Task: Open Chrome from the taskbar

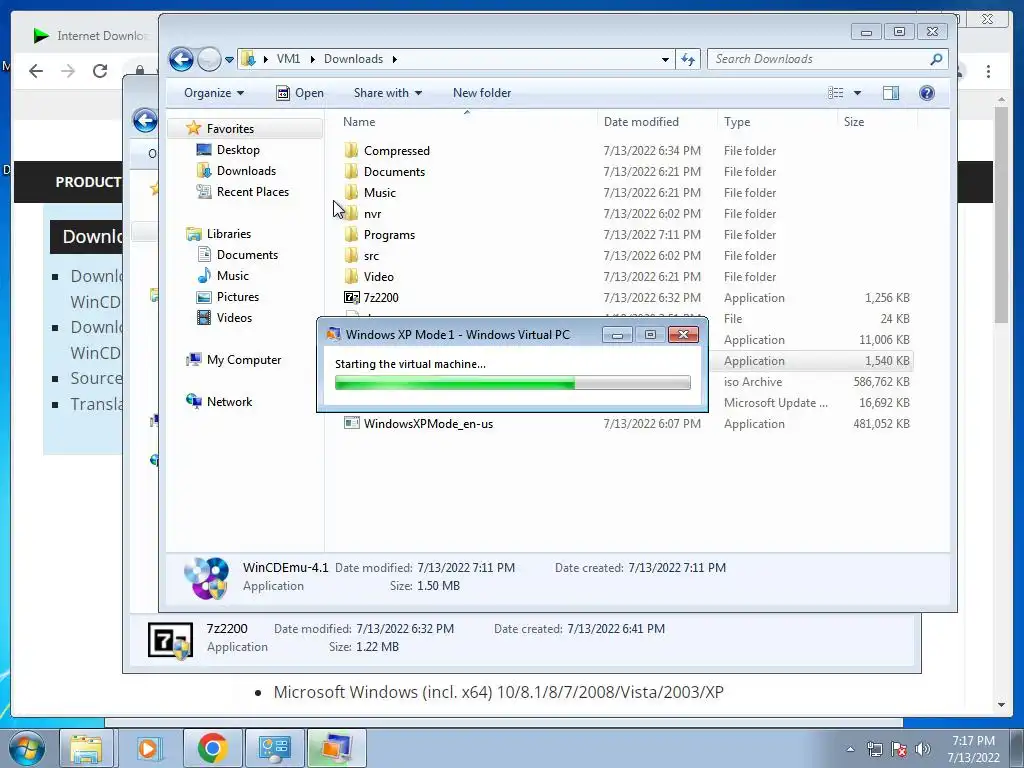Action: pos(213,748)
